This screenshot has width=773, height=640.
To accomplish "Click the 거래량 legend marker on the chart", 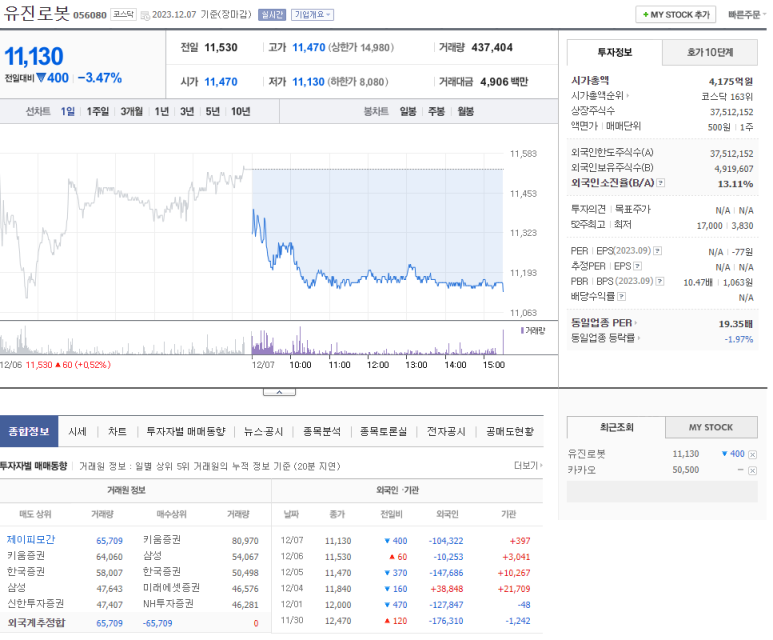I will pos(523,330).
